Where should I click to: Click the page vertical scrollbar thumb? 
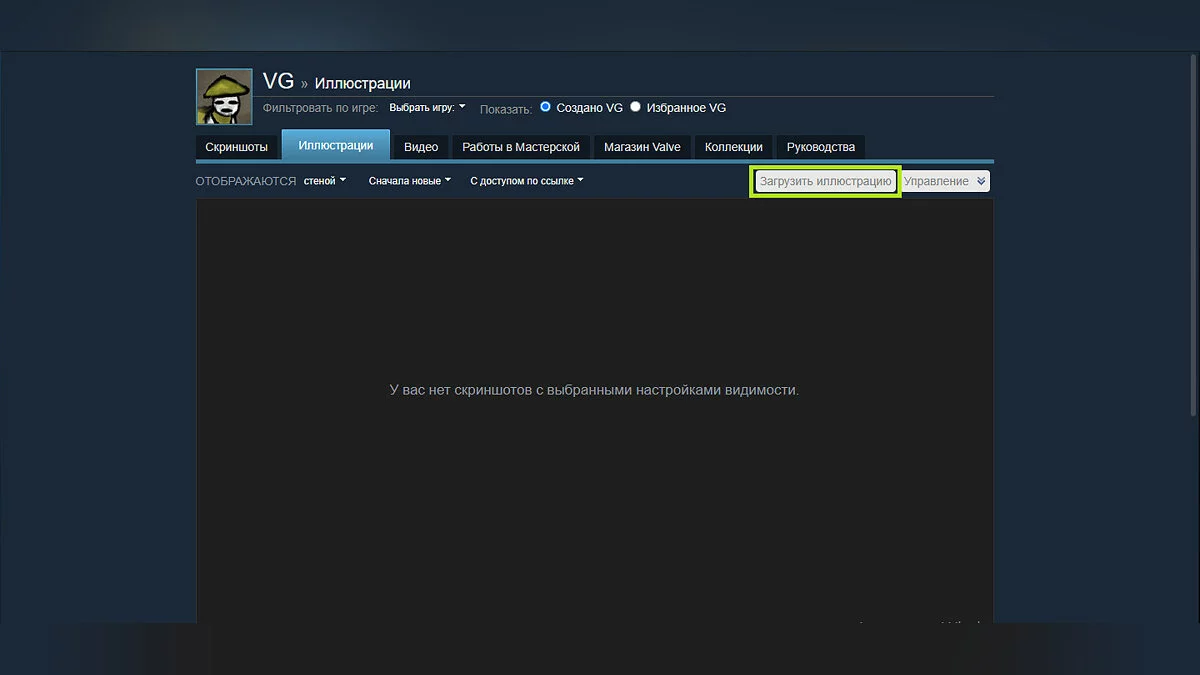tap(1194, 235)
